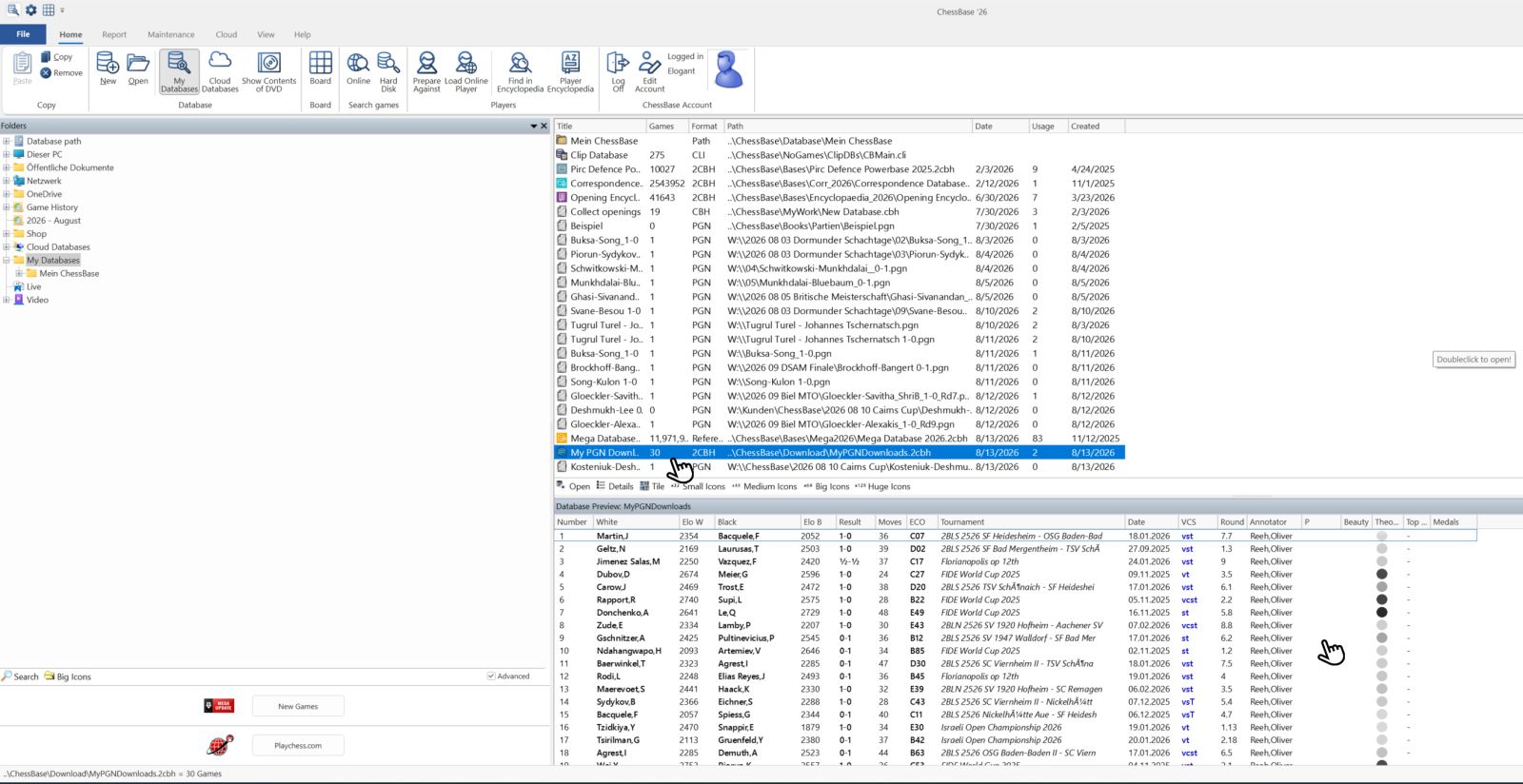
Task: Sort preview by Elo W column header
Action: [697, 521]
